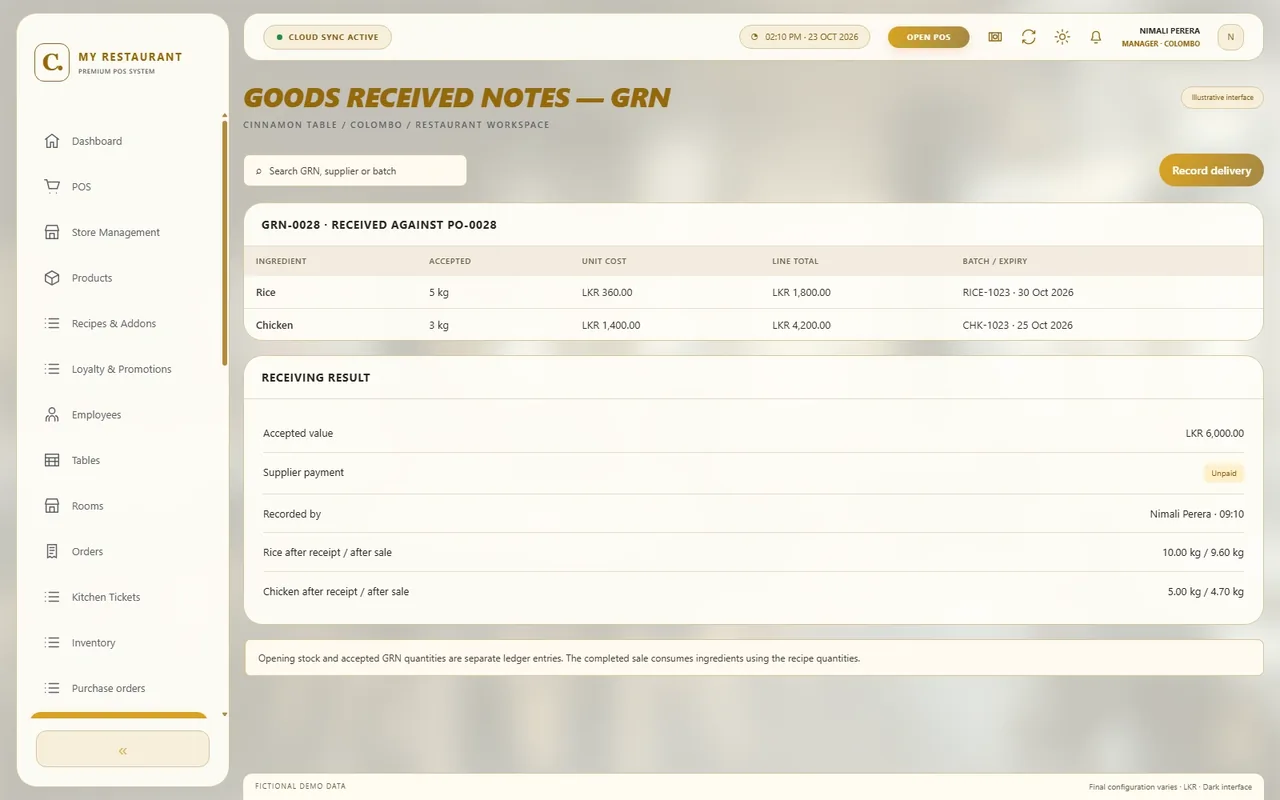This screenshot has width=1280, height=800.
Task: Collapse the sidebar with double chevron
Action: point(123,749)
